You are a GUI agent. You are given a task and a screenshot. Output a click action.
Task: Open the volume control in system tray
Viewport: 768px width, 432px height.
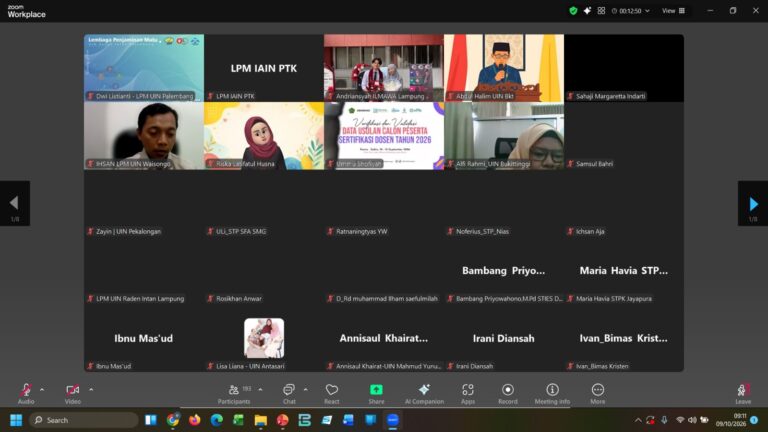tap(692, 420)
